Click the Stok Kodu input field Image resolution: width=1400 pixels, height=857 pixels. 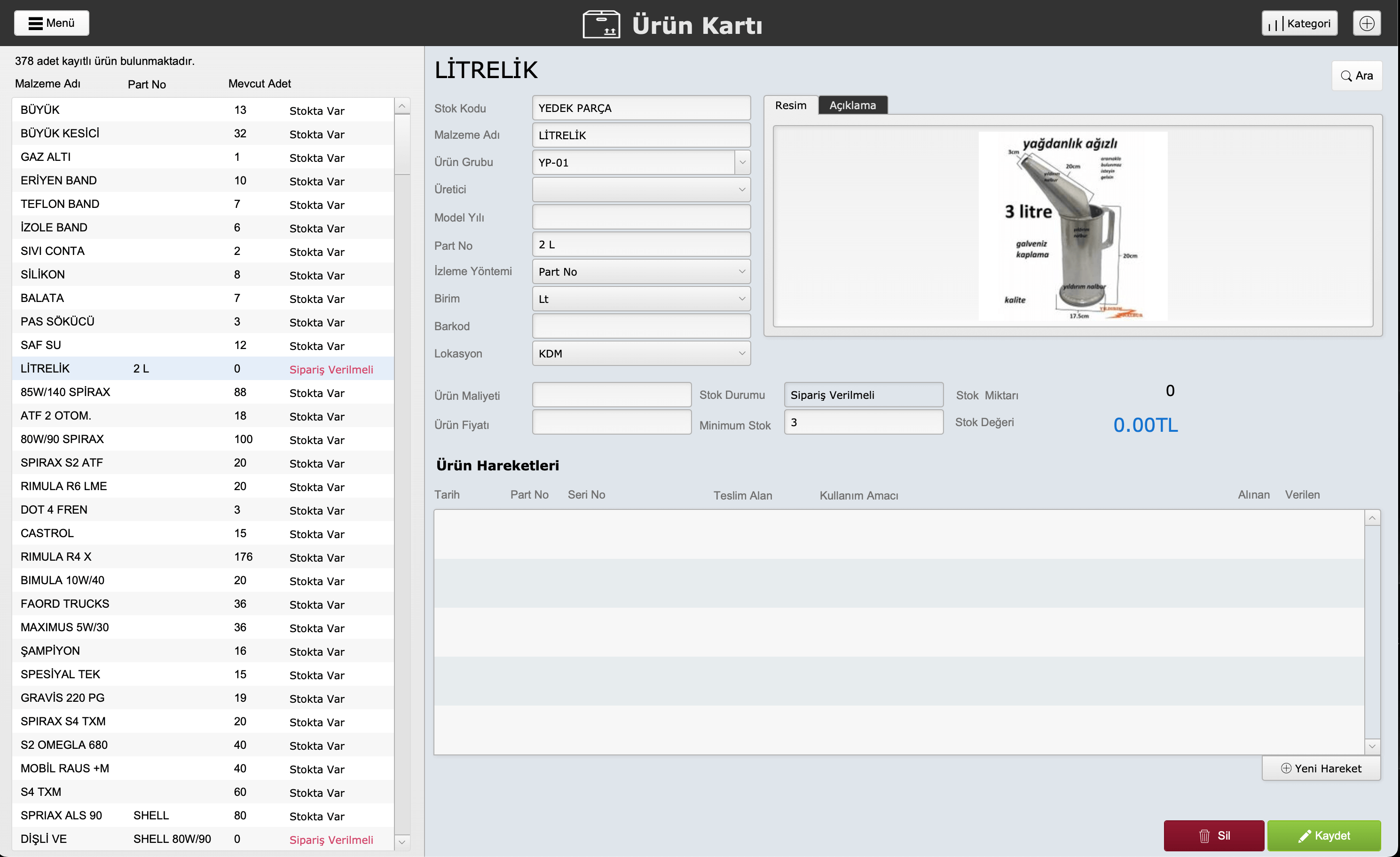click(641, 108)
